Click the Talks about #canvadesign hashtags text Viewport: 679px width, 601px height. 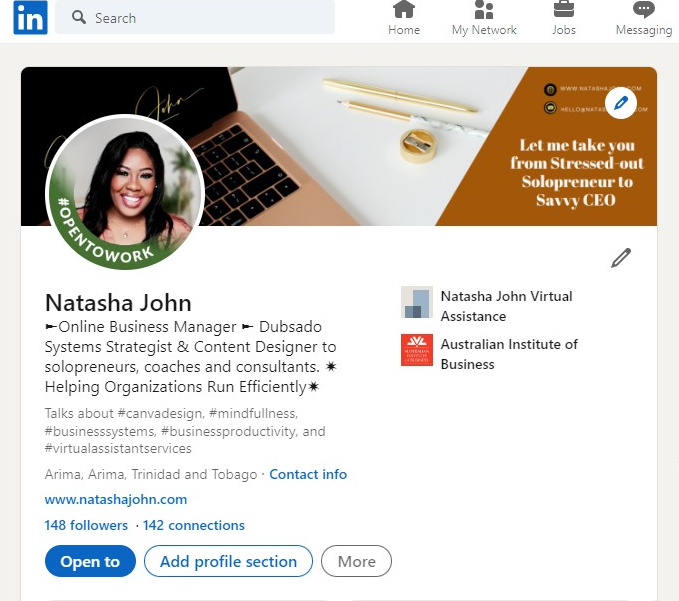[x=185, y=431]
